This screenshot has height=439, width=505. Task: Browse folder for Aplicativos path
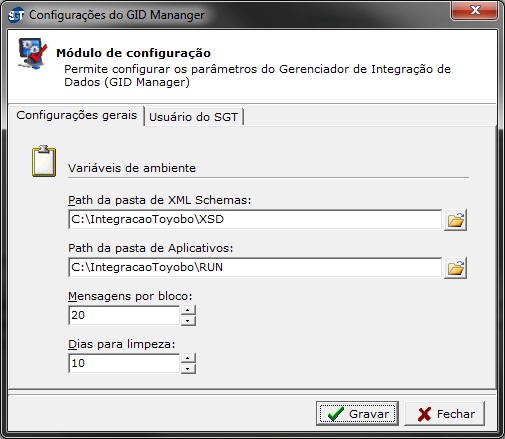point(455,268)
